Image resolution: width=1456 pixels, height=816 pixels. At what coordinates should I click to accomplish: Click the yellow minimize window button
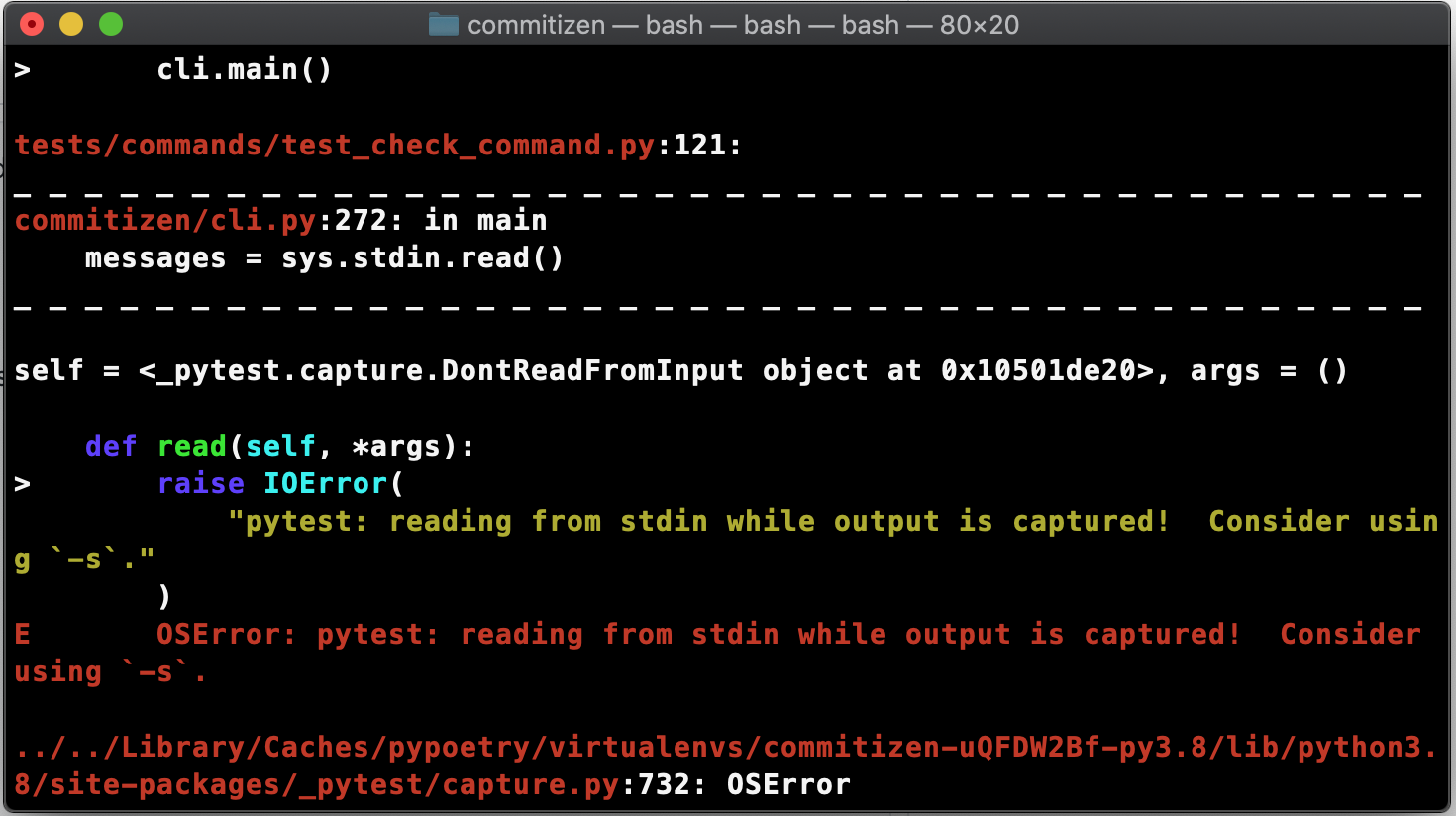tap(71, 24)
